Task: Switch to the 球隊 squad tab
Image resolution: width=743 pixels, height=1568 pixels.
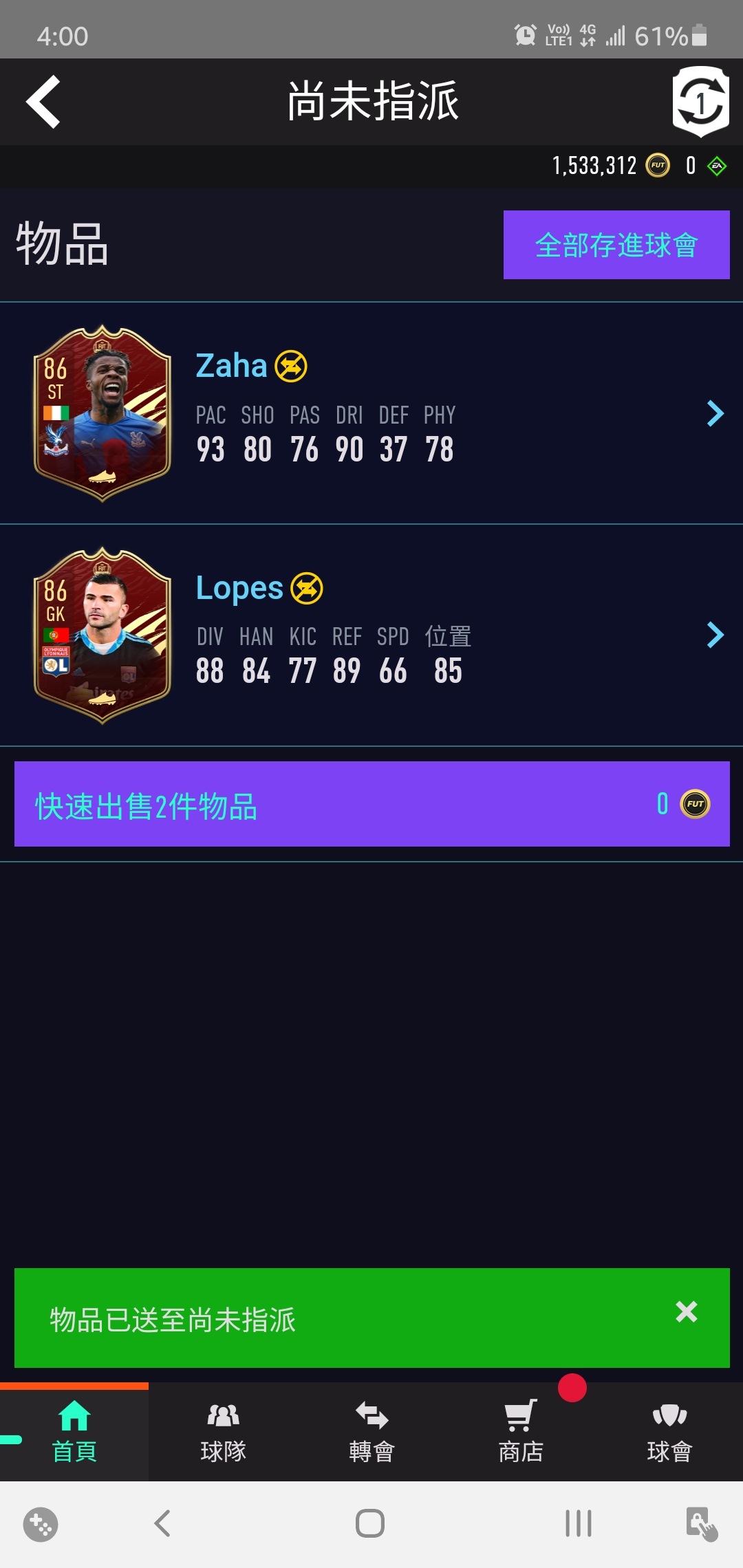Action: 223,1431
